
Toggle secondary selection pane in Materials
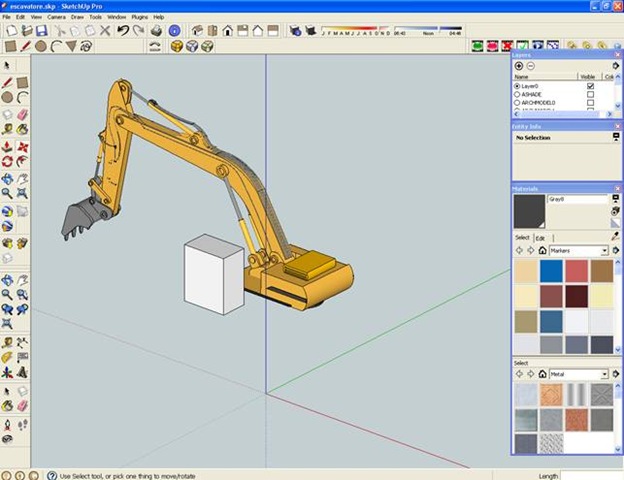616,198
